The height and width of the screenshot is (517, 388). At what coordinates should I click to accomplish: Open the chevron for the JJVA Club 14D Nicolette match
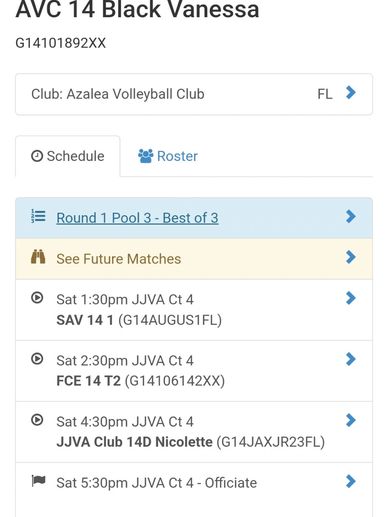coord(351,420)
